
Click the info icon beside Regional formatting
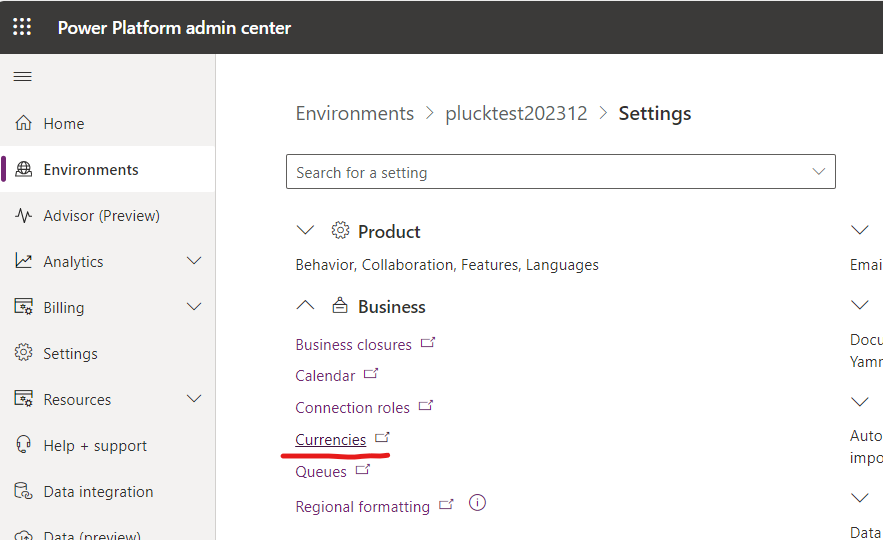tap(477, 503)
